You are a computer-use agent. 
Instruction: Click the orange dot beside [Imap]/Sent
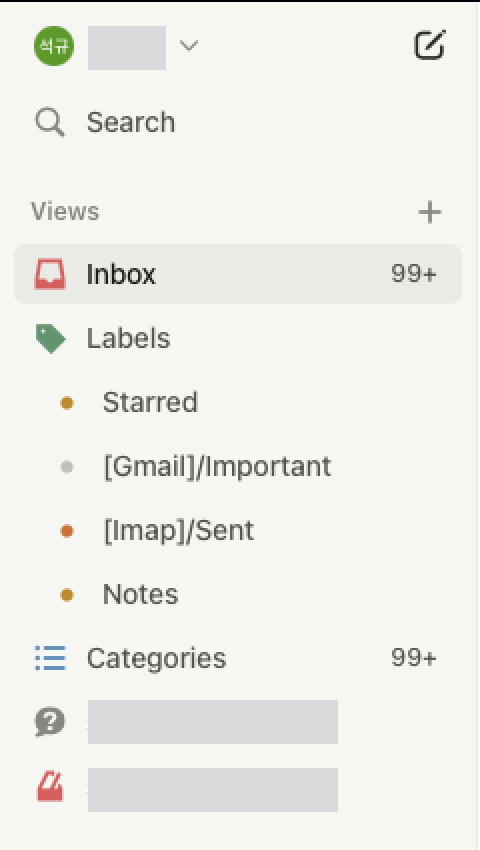click(67, 531)
